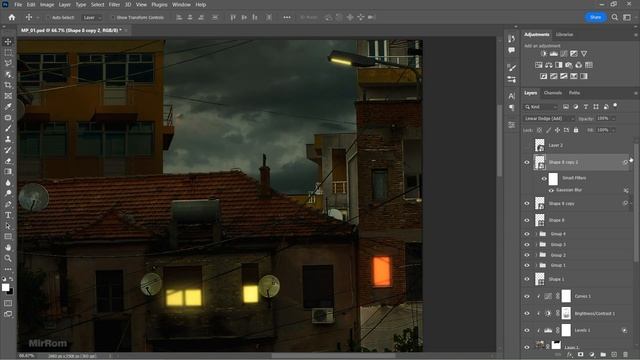Select the Crop tool
The height and width of the screenshot is (360, 640).
(8, 85)
